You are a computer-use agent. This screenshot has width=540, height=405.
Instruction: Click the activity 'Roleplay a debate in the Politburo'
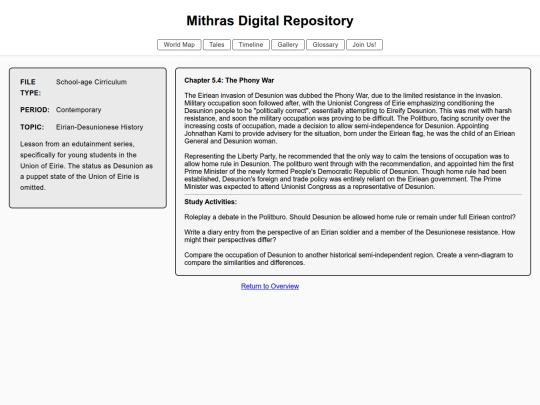350,217
